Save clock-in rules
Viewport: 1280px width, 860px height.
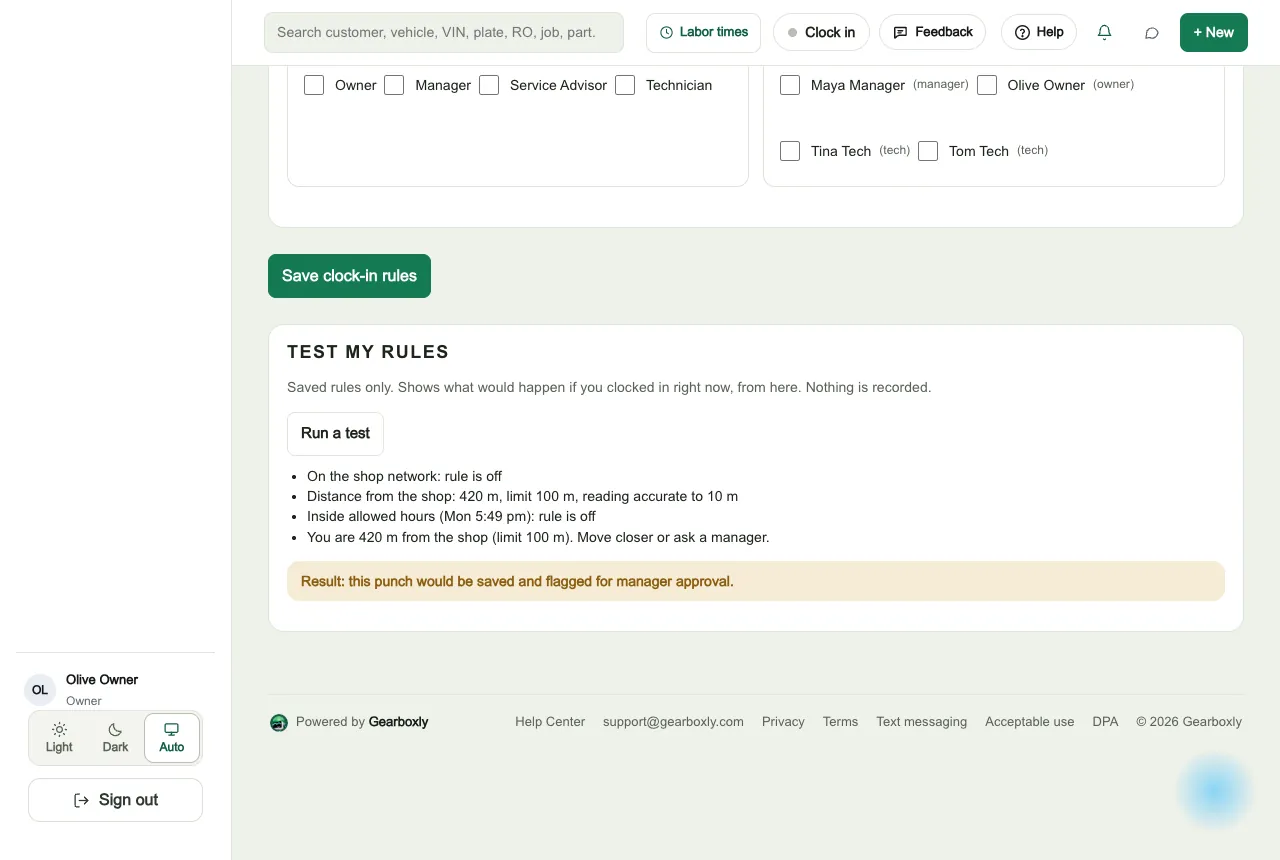(x=349, y=276)
